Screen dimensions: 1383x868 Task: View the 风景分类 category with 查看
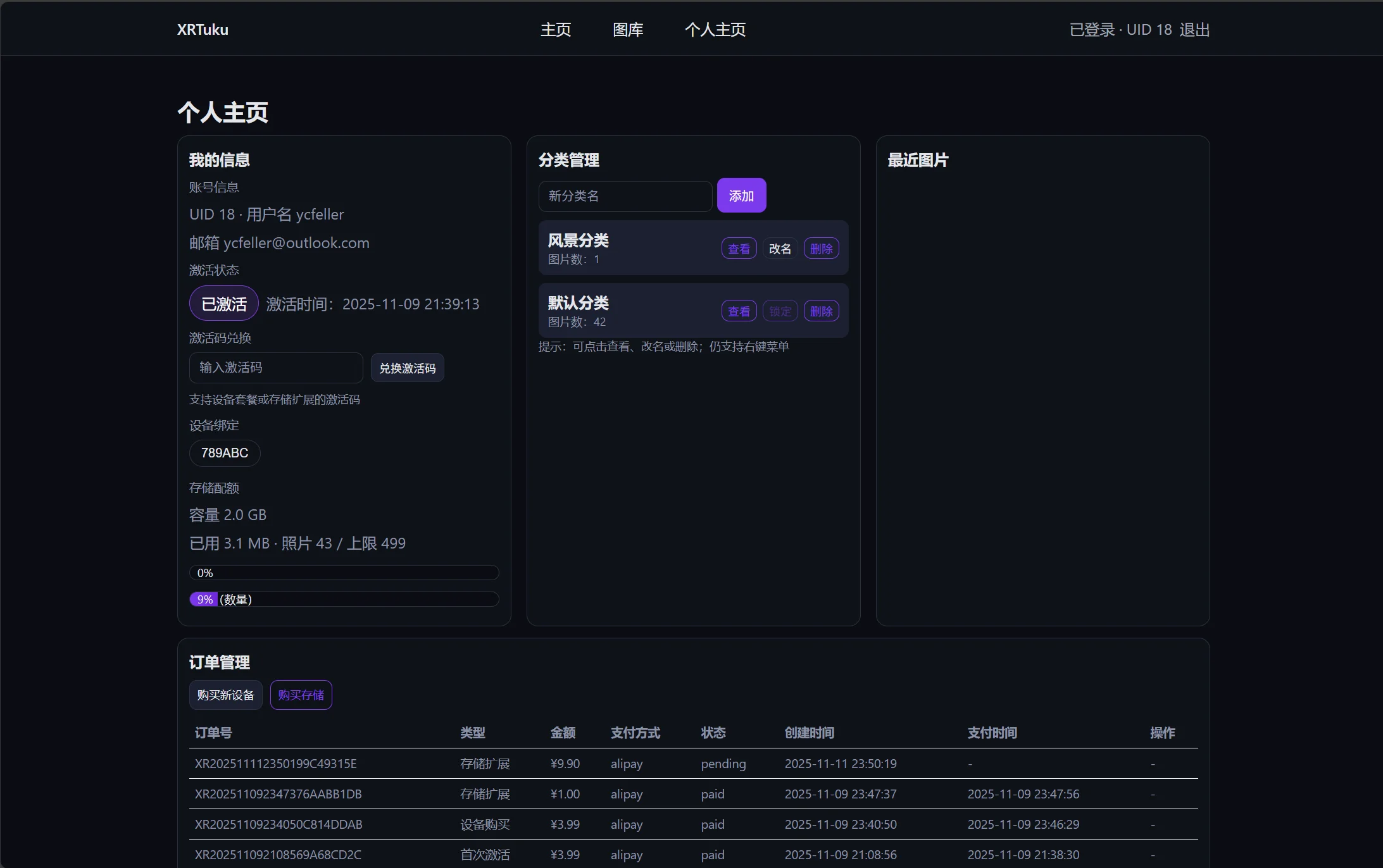click(738, 249)
